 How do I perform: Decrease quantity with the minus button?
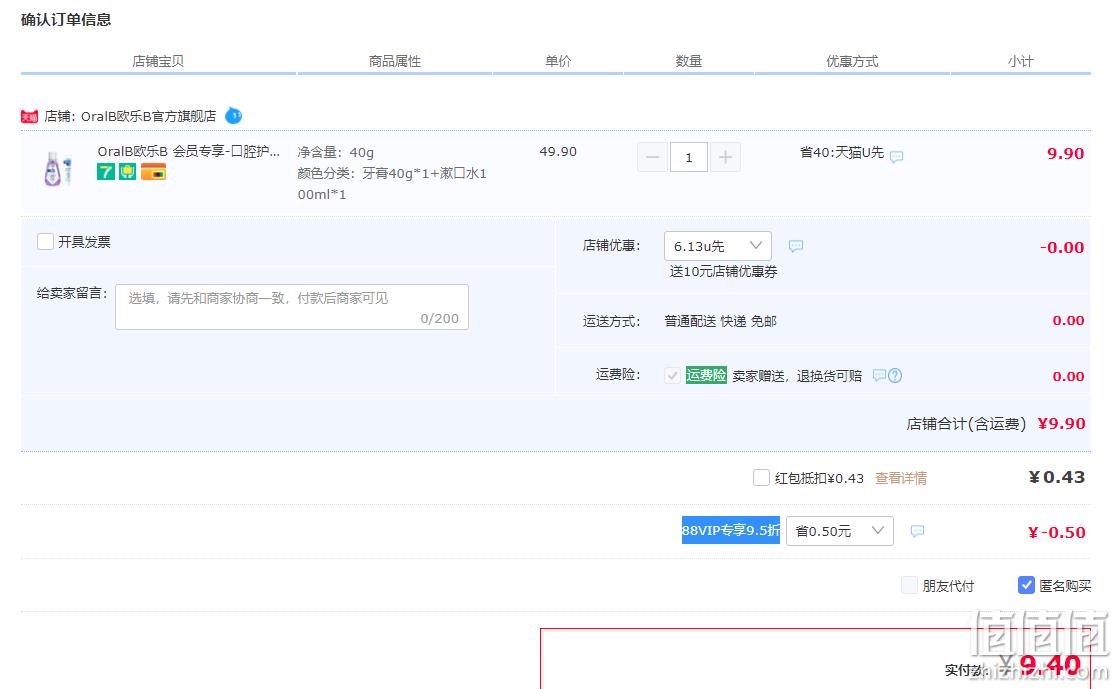click(652, 157)
